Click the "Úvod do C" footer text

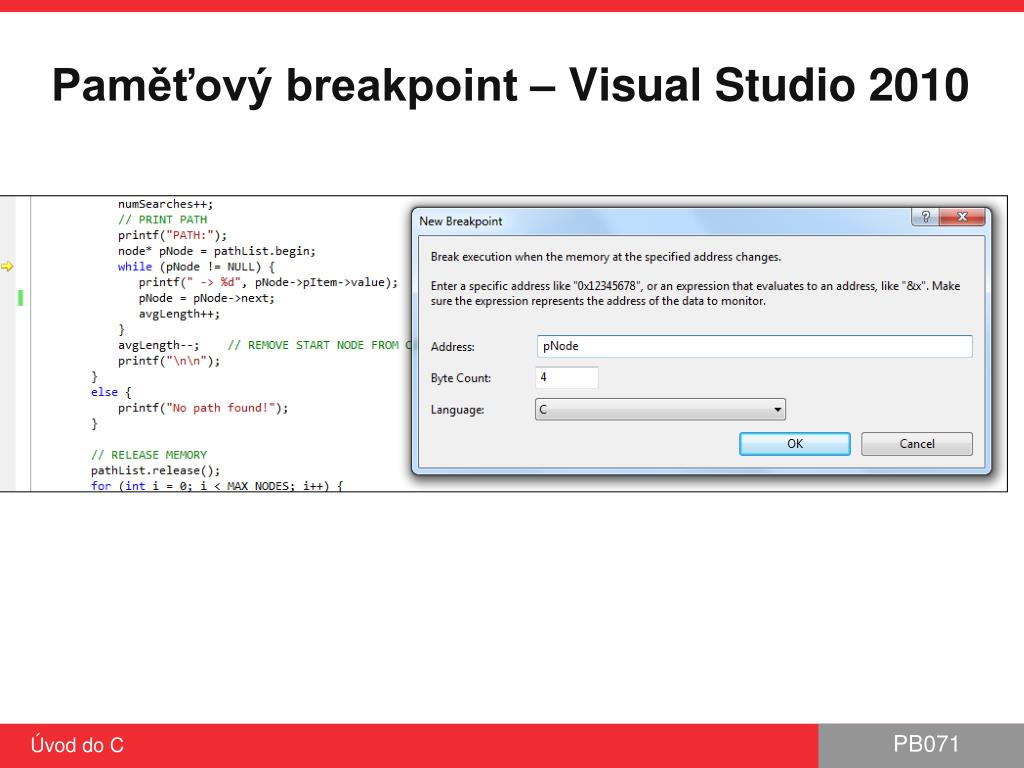tap(77, 745)
